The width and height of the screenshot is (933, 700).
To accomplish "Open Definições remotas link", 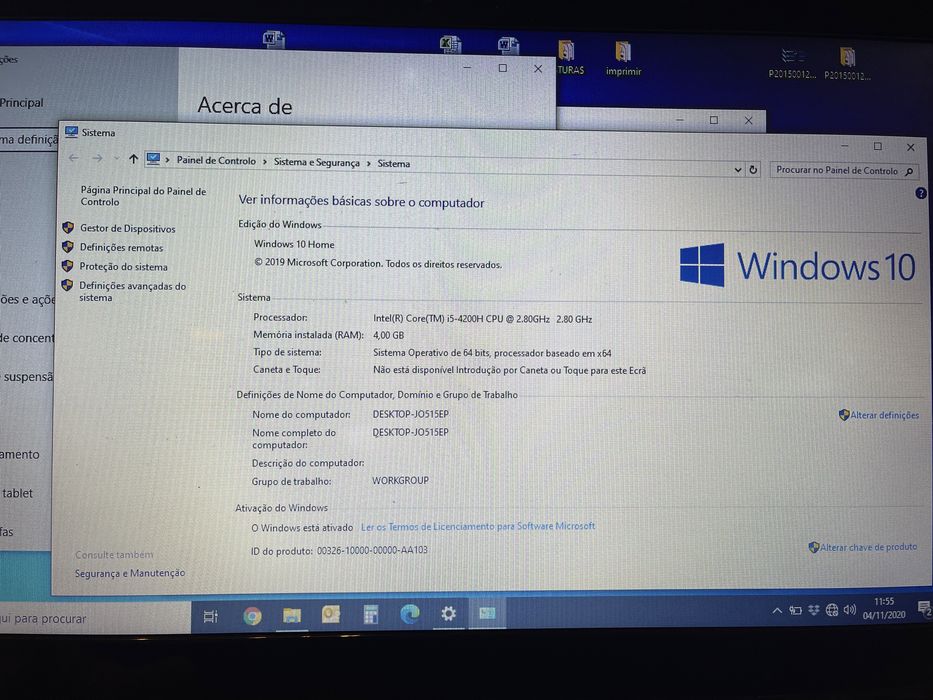I will coord(121,248).
